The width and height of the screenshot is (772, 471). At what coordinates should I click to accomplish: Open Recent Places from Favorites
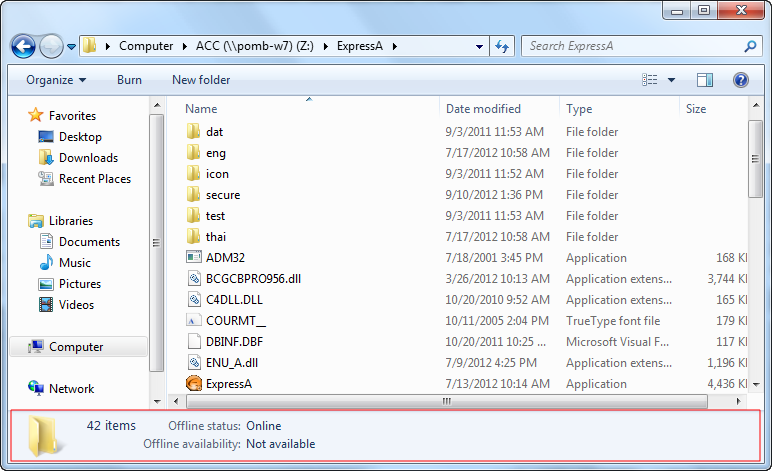pyautogui.click(x=95, y=179)
